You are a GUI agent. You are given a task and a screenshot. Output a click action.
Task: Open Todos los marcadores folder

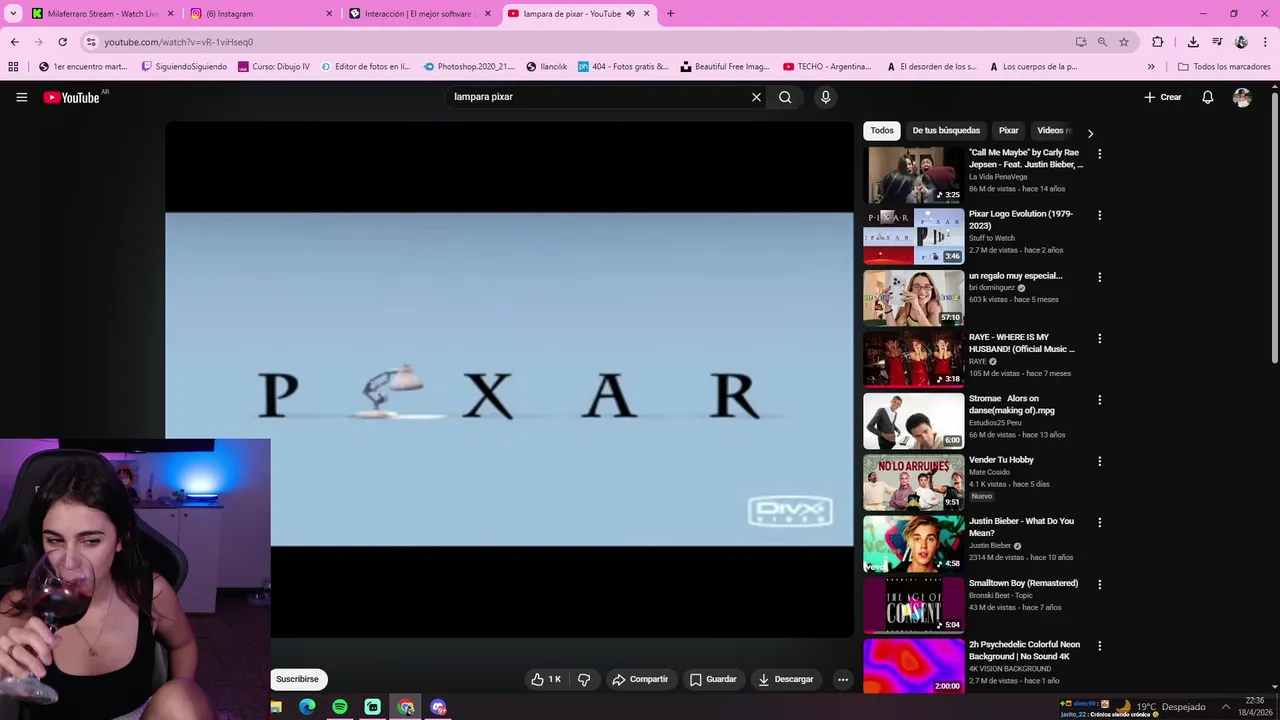tap(1224, 67)
